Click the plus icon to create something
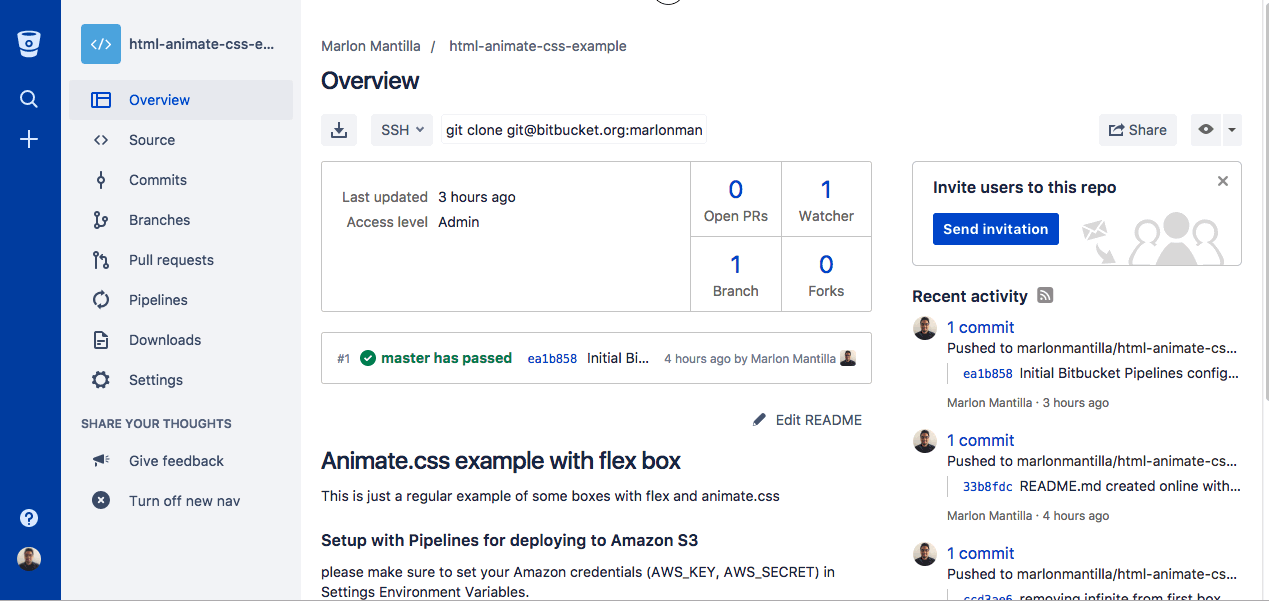This screenshot has height=601, width=1269. (x=29, y=140)
